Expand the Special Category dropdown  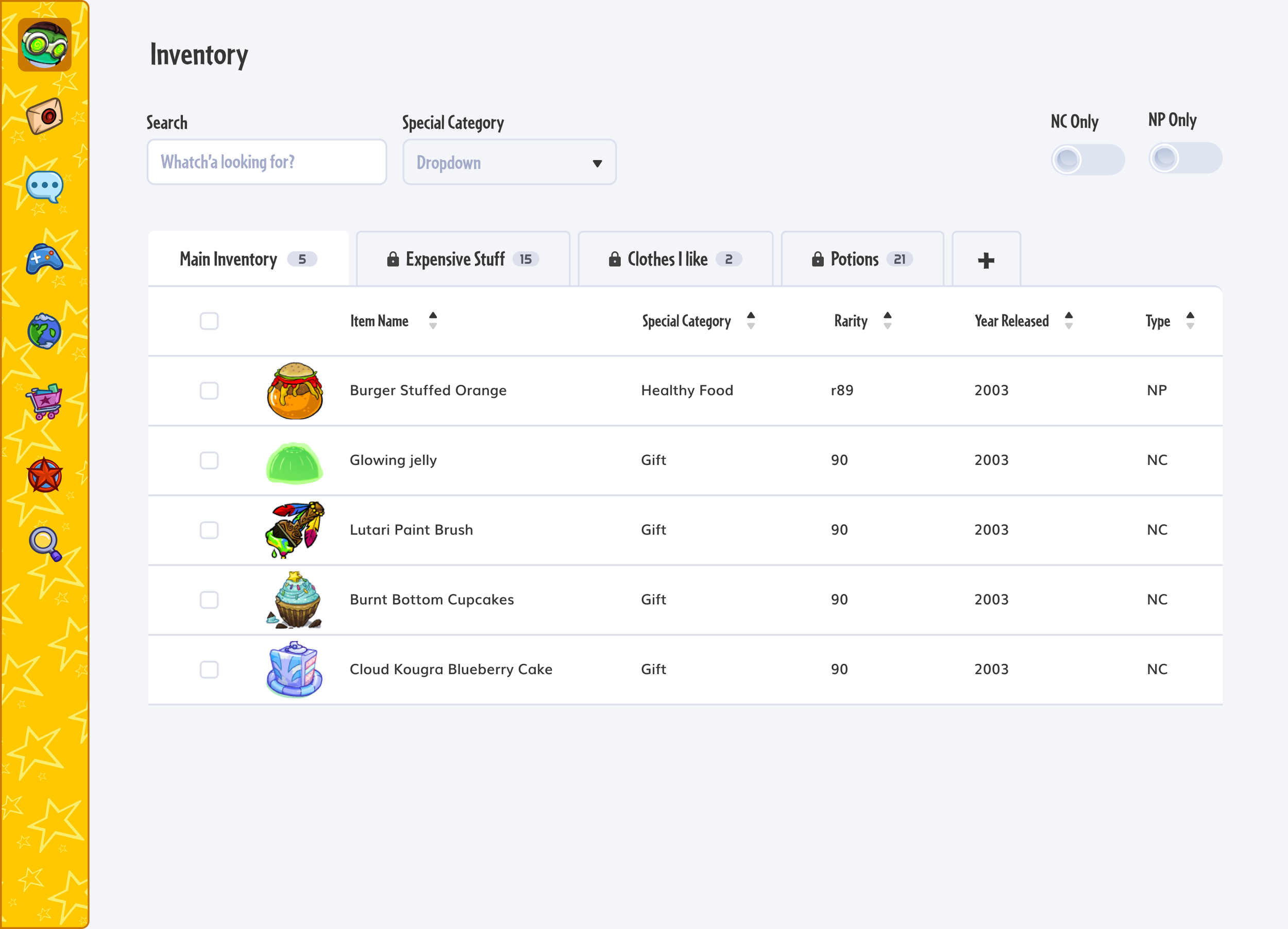pos(510,162)
